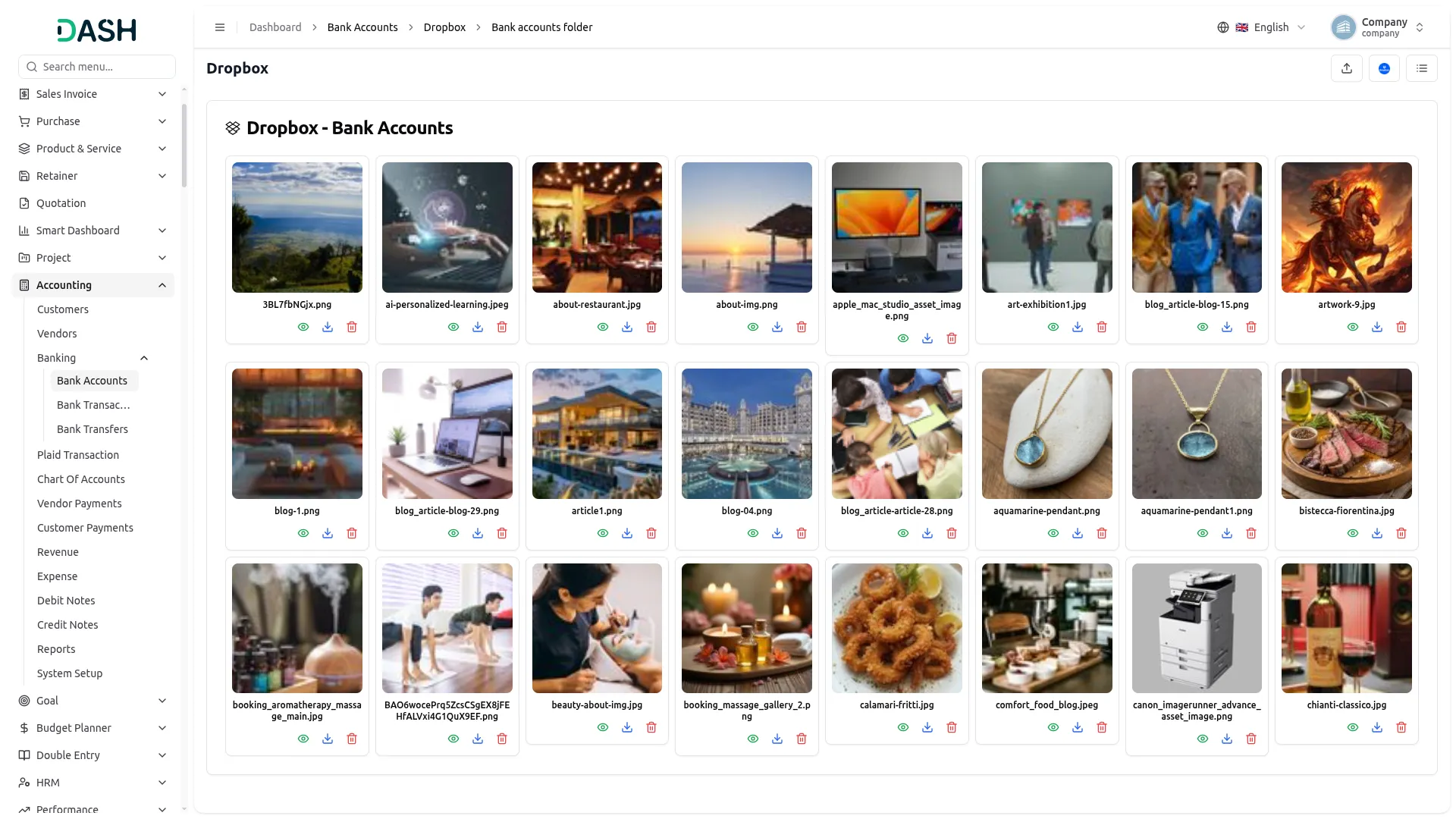Download beauty-about-img.jpg
Viewport: 1456px width, 819px height.
click(627, 727)
